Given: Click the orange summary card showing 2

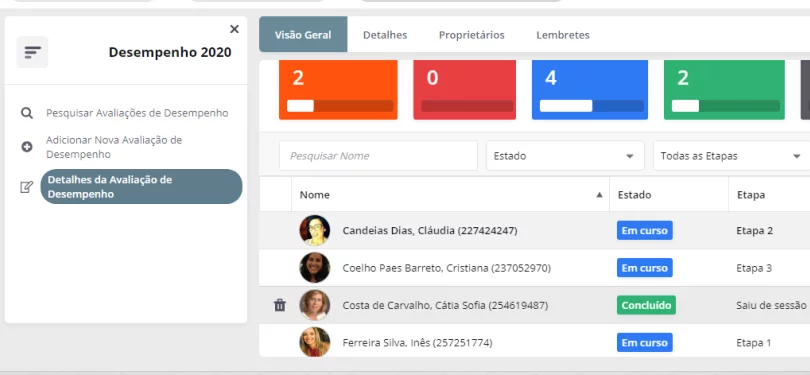Looking at the screenshot, I should pyautogui.click(x=338, y=90).
